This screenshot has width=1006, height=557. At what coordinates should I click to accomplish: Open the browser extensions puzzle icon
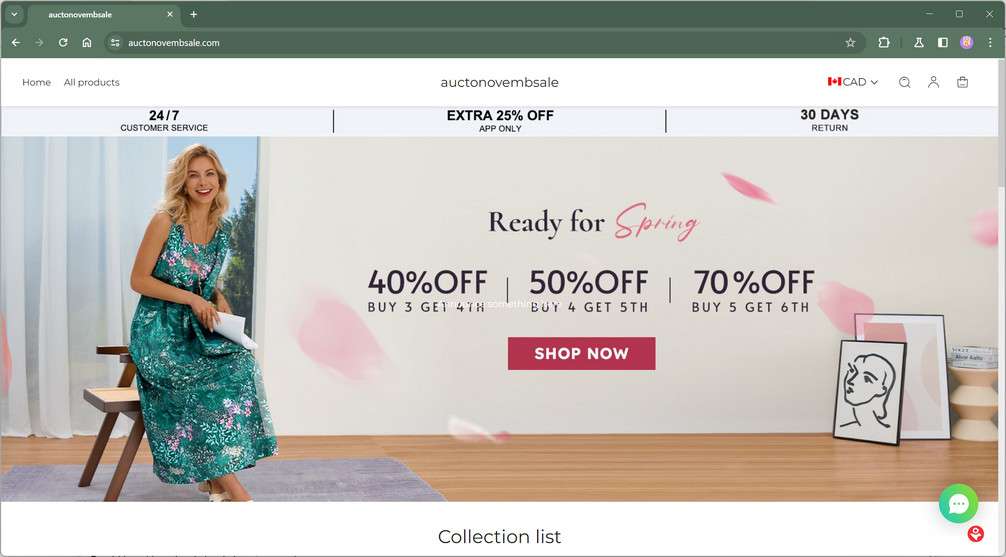point(884,42)
